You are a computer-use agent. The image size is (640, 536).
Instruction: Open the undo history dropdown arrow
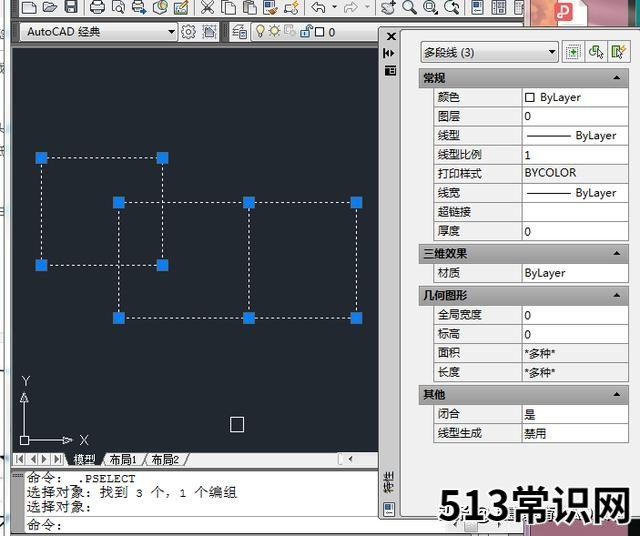tap(334, 7)
